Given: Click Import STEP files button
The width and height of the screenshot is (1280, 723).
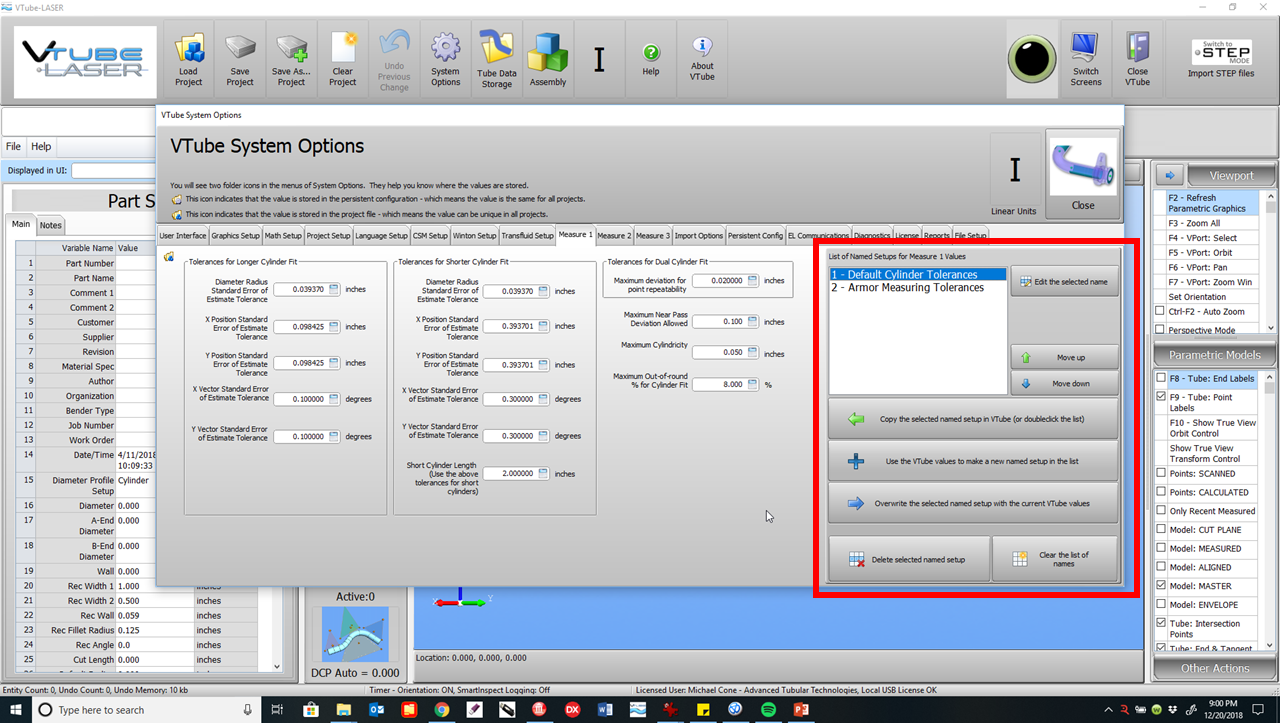Looking at the screenshot, I should pyautogui.click(x=1221, y=59).
